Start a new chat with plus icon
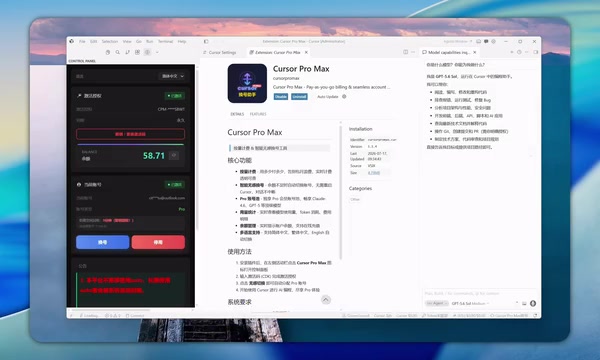 coord(512,52)
